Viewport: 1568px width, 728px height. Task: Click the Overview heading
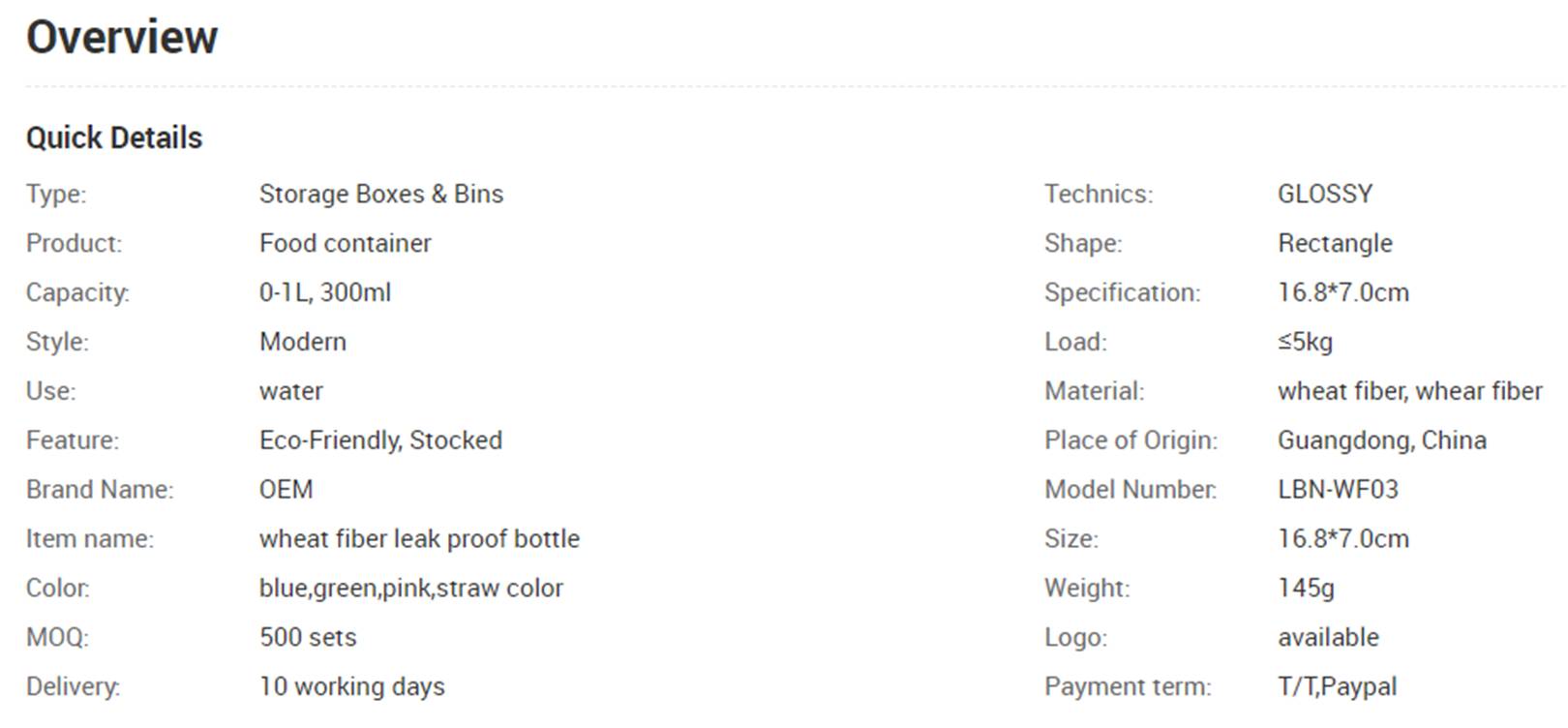pos(122,38)
